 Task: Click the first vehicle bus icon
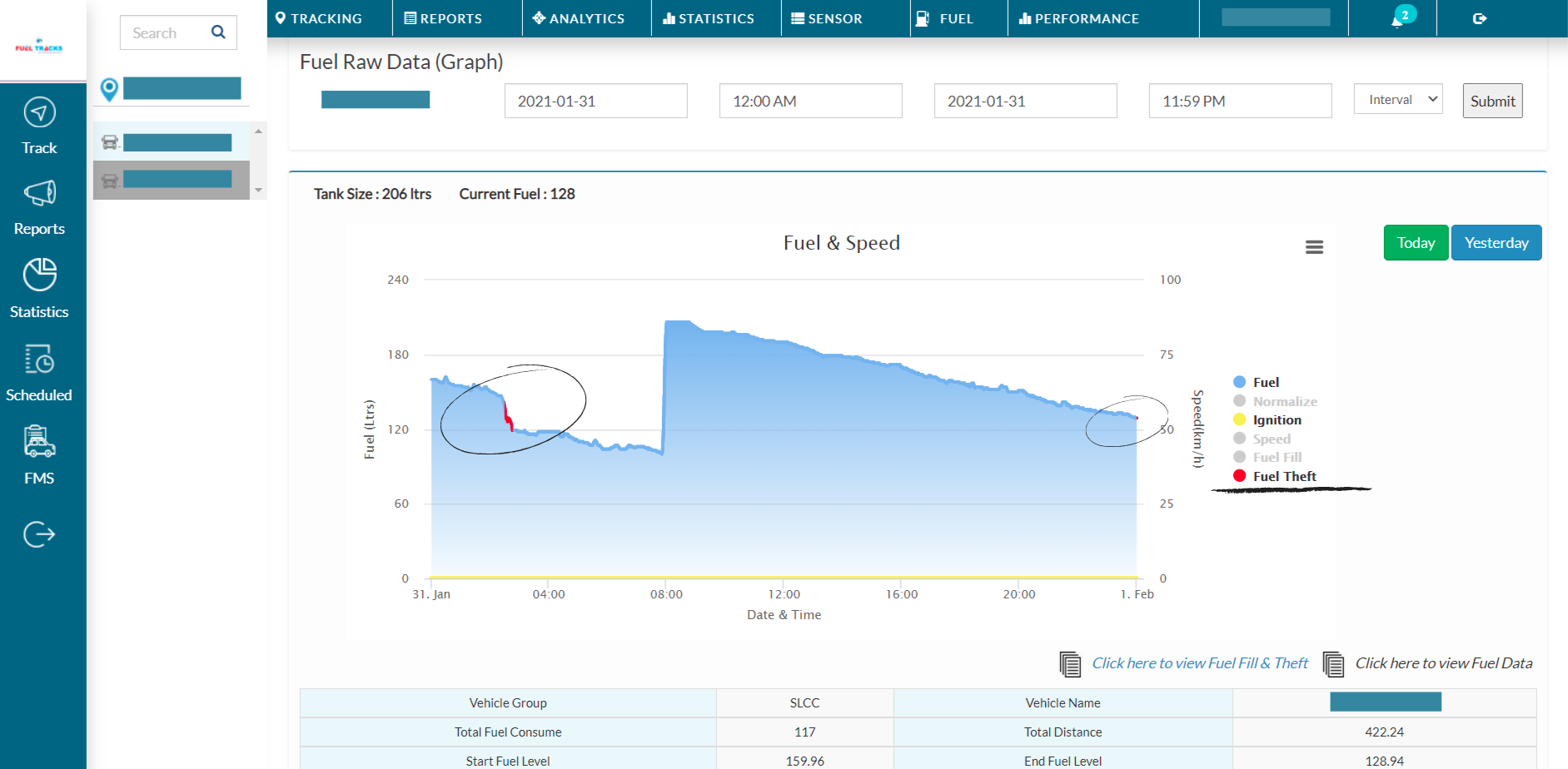(110, 142)
